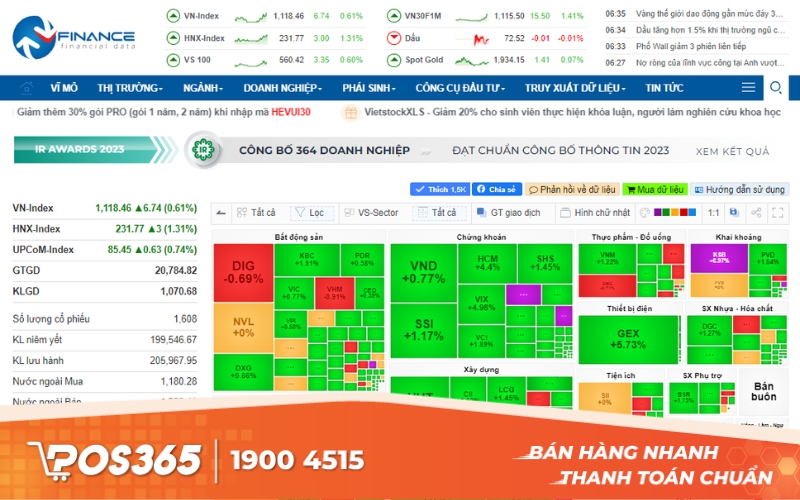Image resolution: width=800 pixels, height=500 pixels.
Task: Click the NVL +0% heatmap tile
Action: click(x=243, y=328)
